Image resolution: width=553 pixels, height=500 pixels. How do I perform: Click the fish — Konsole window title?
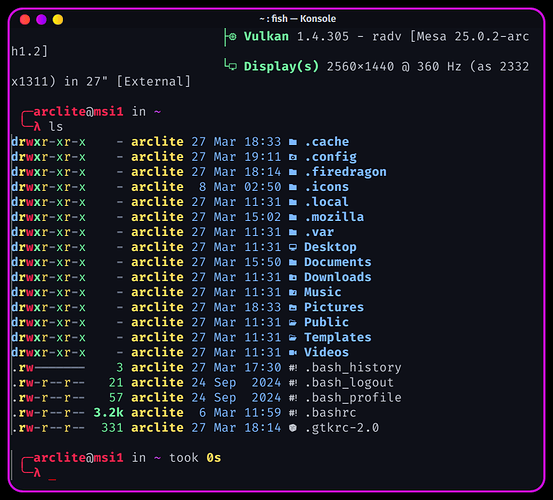(x=298, y=19)
